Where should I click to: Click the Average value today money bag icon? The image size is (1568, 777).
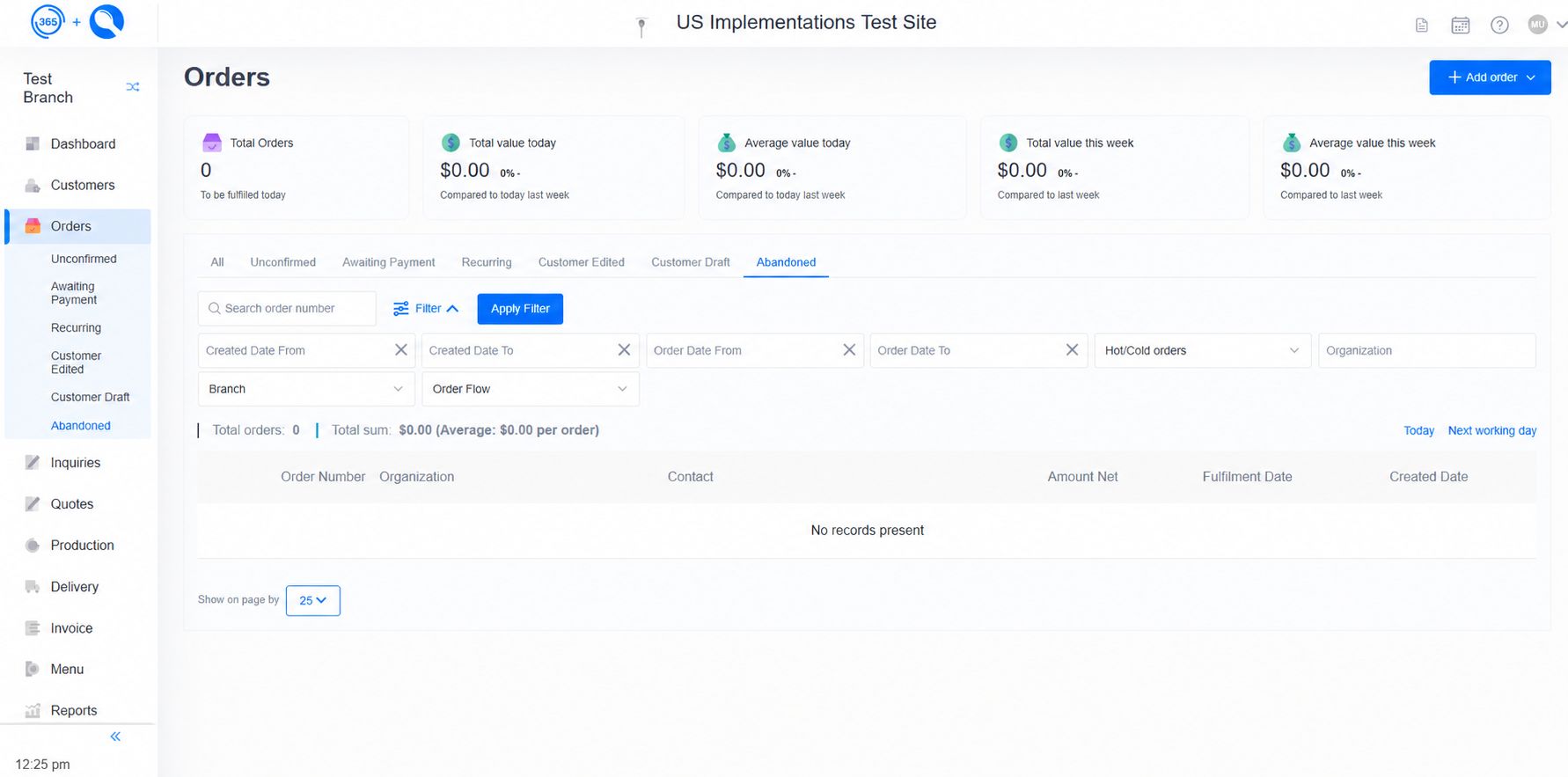pos(726,143)
